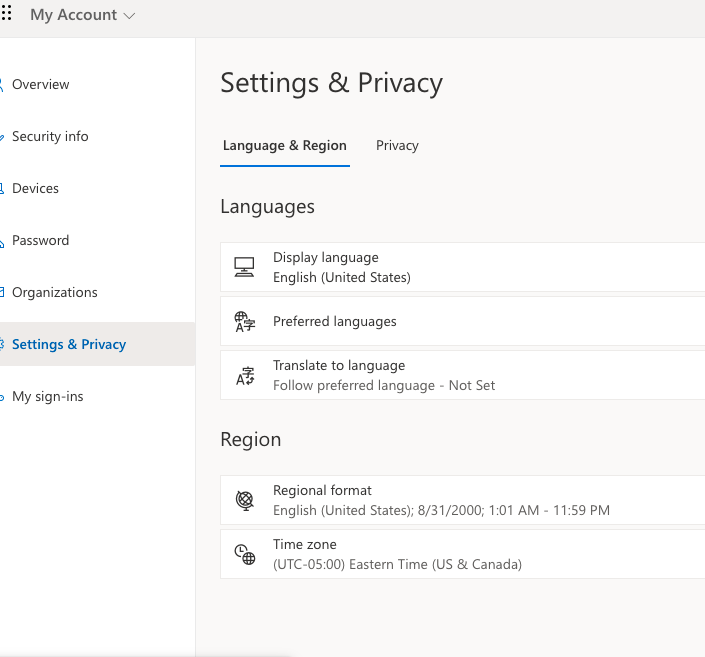This screenshot has height=657, width=705.
Task: Open Devices from the sidebar
Action: pyautogui.click(x=35, y=189)
